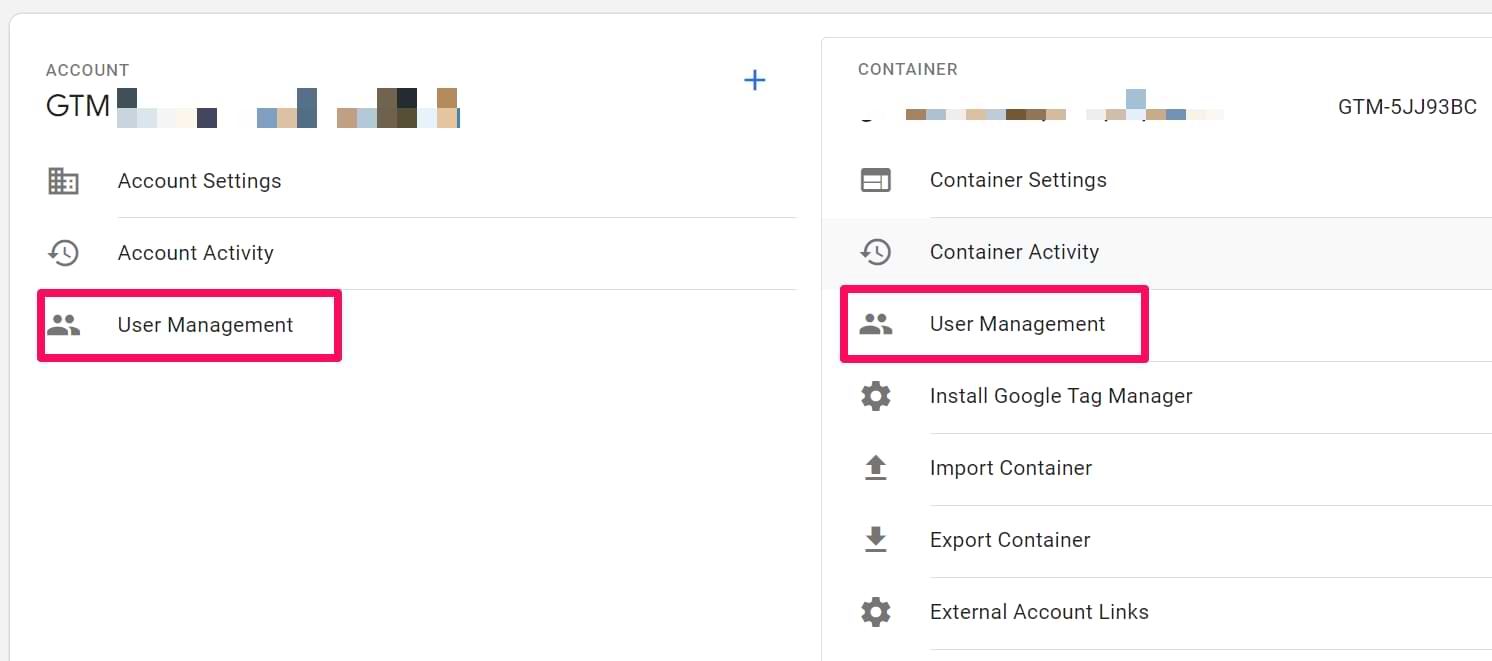1492x661 pixels.
Task: Open container-level User Management text link
Action: (1017, 324)
